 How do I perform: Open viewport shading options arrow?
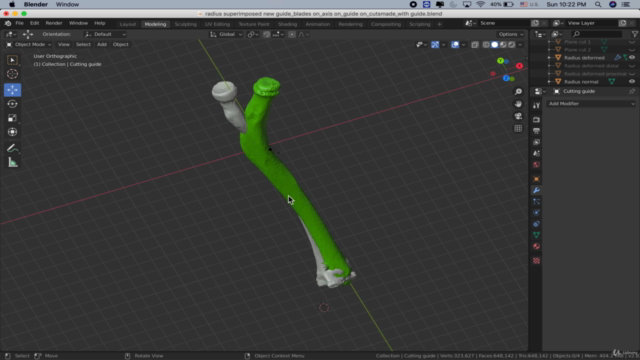point(520,44)
